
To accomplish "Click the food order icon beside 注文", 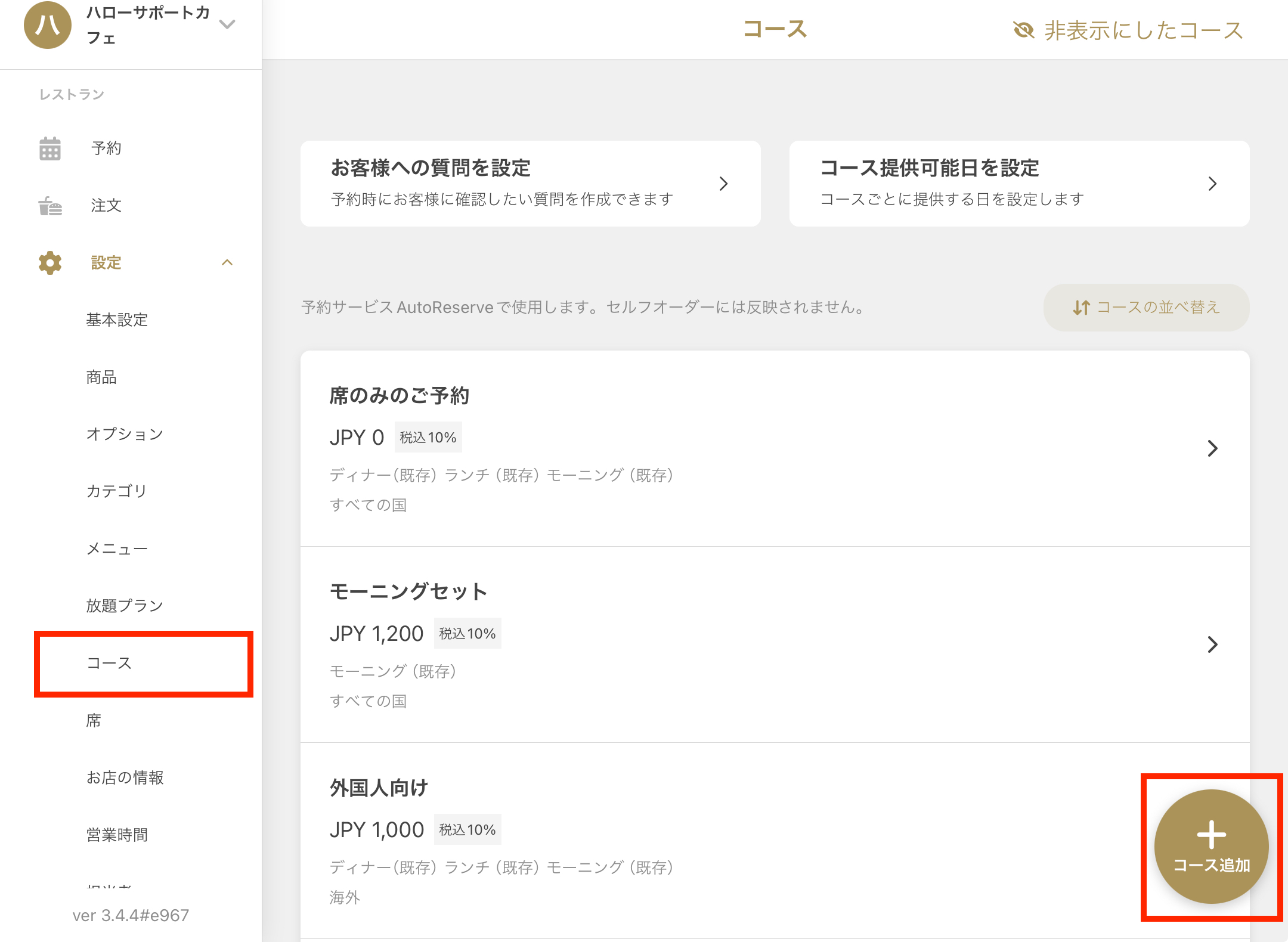I will [50, 206].
